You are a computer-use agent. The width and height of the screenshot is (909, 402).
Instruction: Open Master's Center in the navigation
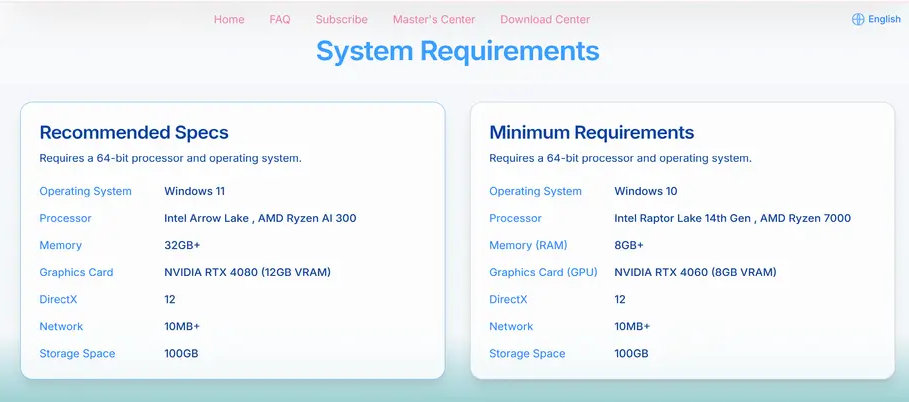click(x=434, y=19)
